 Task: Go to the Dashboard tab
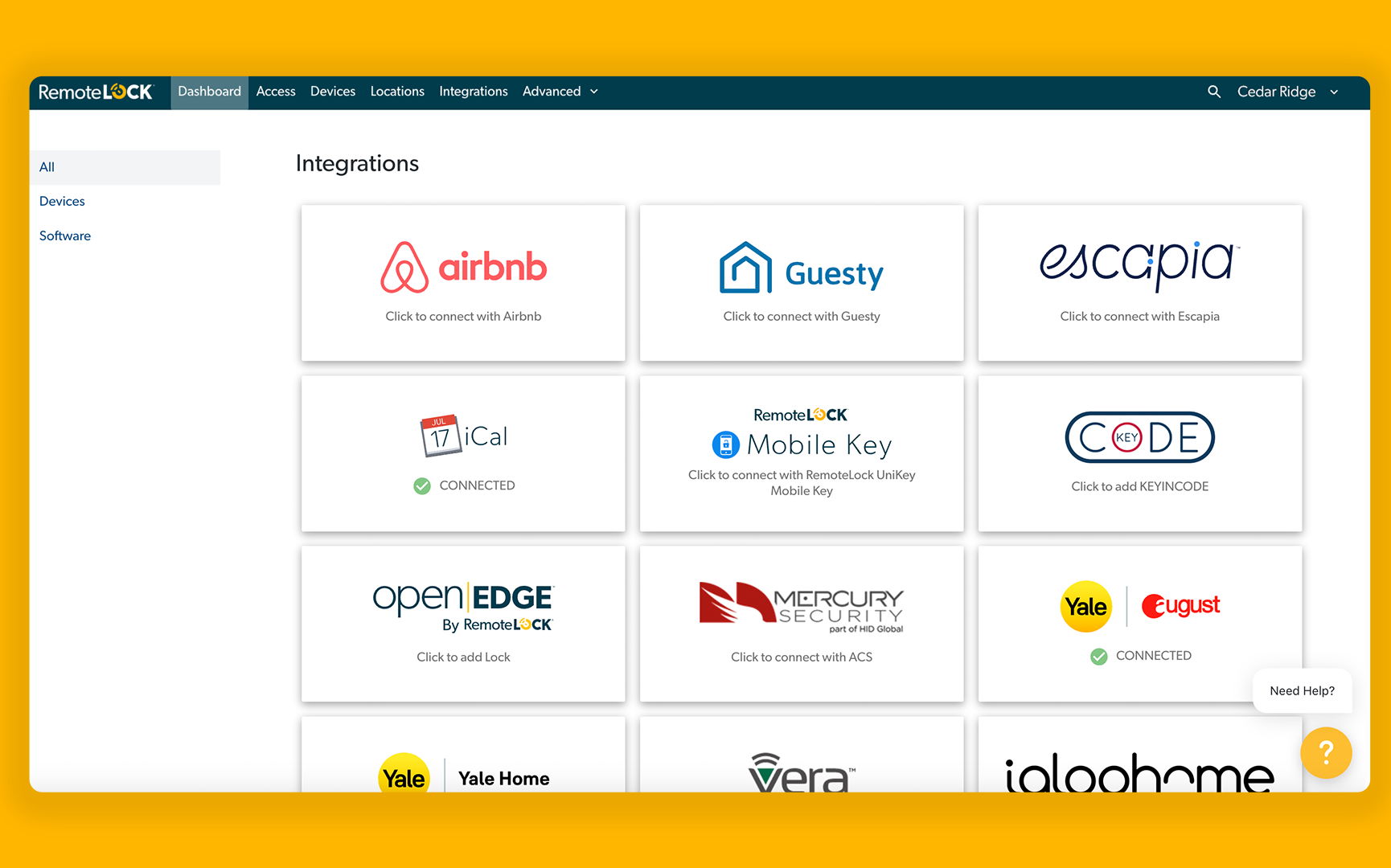209,92
